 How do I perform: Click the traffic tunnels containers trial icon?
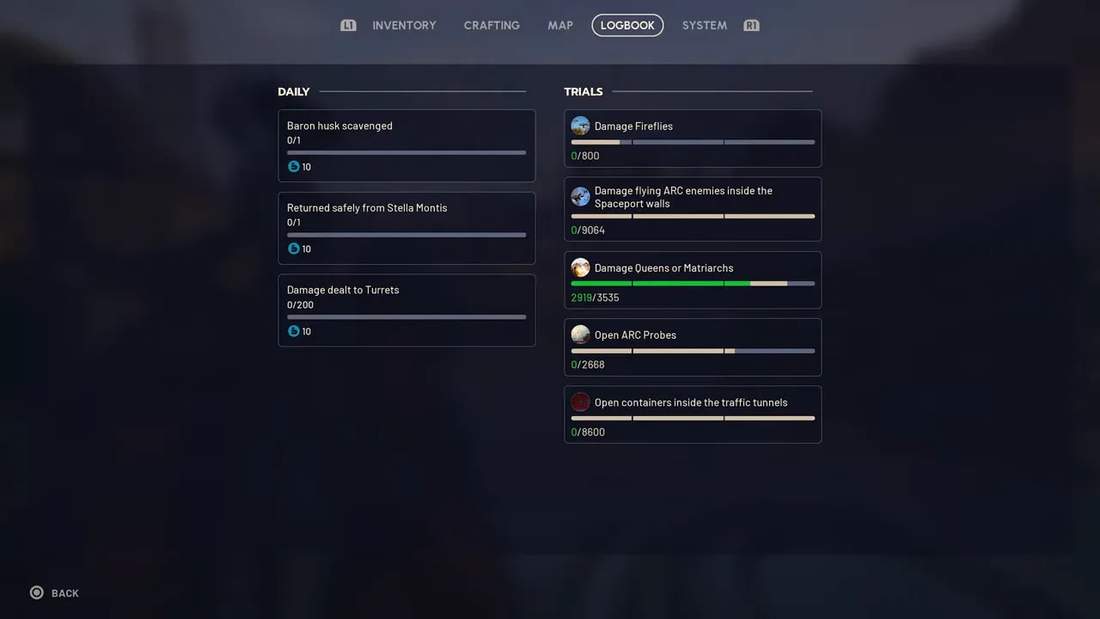(580, 402)
